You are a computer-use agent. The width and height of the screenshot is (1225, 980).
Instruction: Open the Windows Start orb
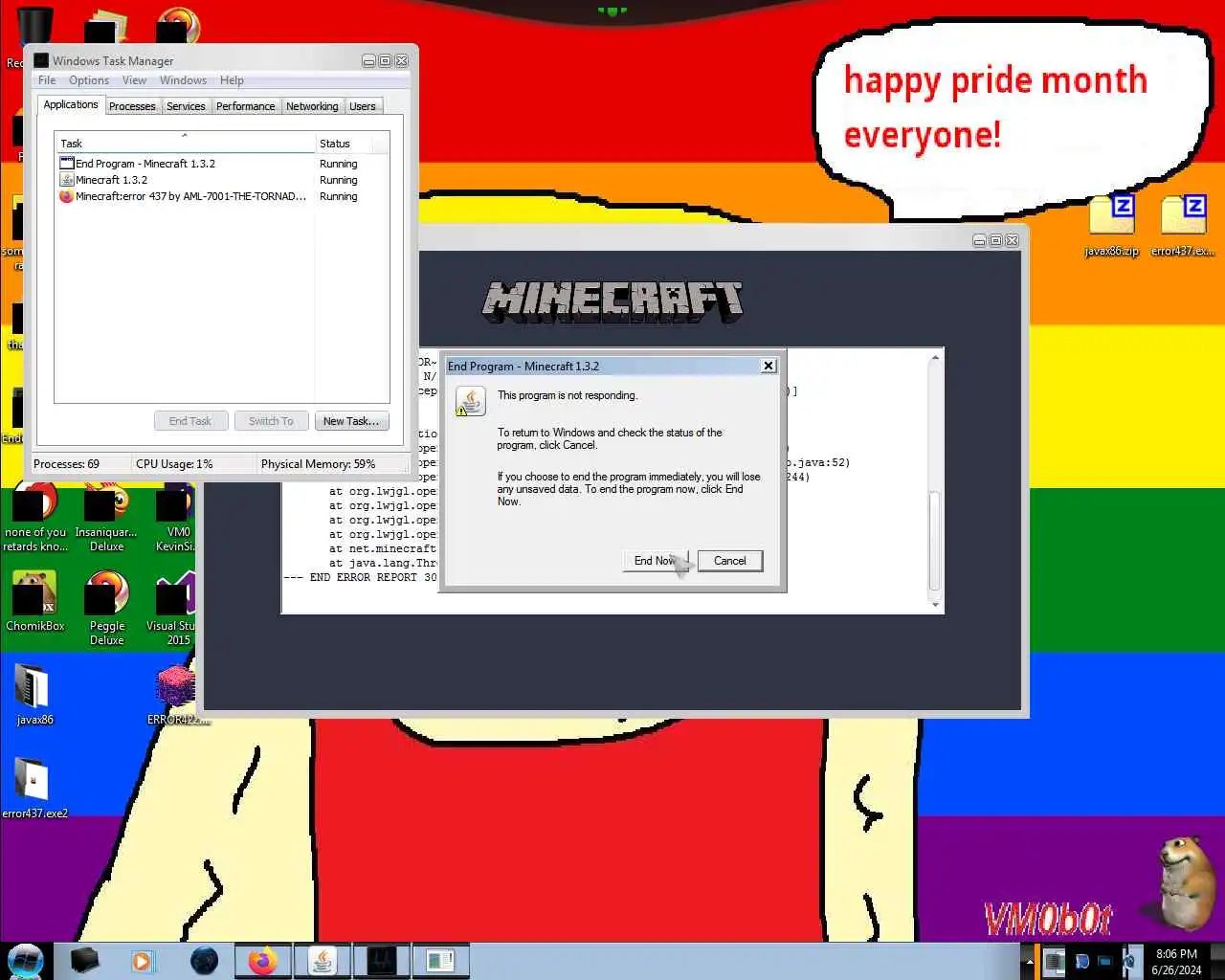(x=26, y=961)
